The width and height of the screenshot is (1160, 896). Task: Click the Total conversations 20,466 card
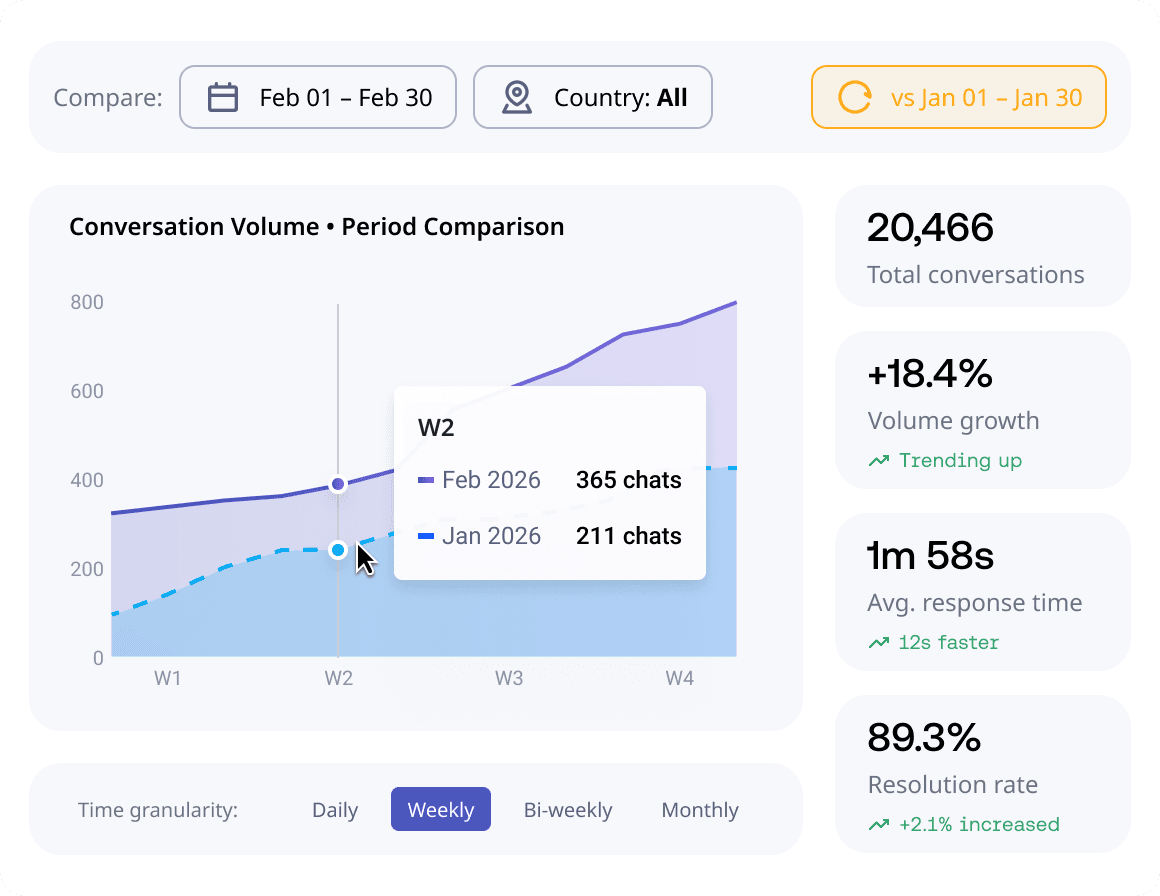[982, 246]
